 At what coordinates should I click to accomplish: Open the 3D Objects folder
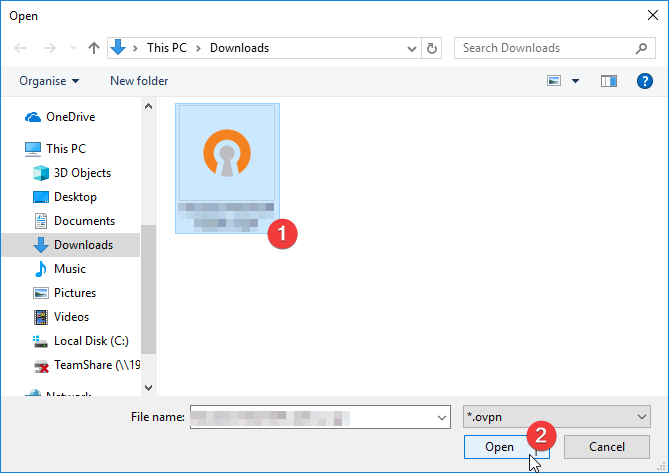82,173
